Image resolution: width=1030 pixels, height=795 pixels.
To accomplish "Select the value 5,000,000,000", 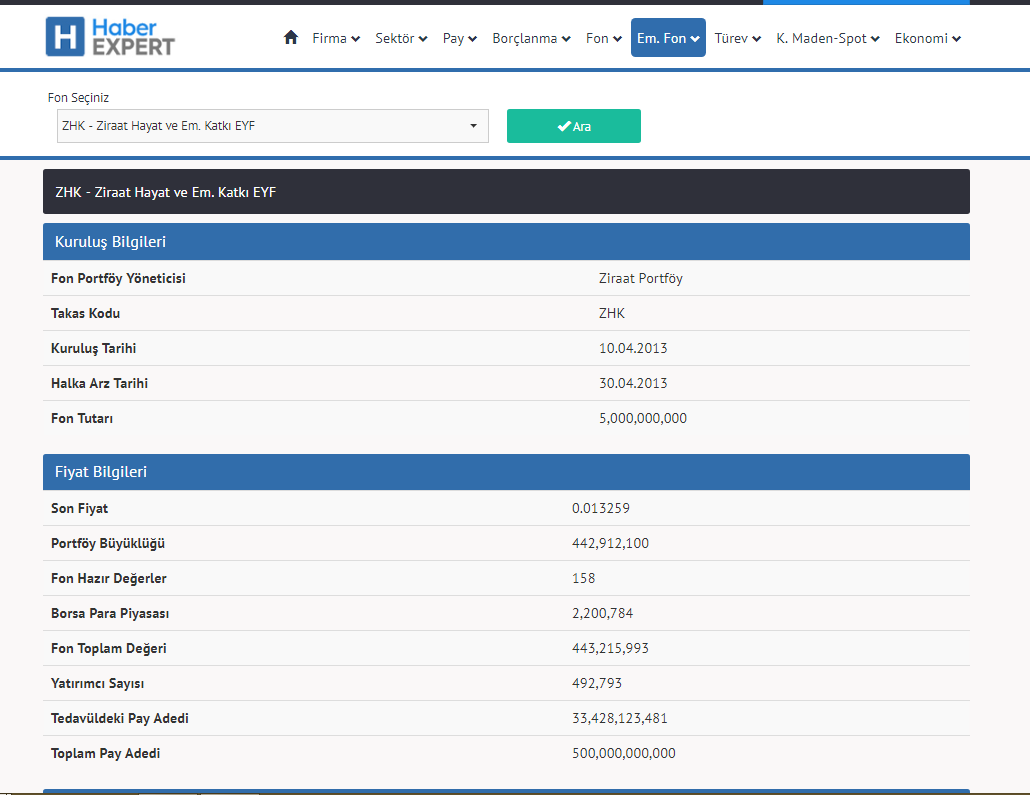I will click(642, 418).
